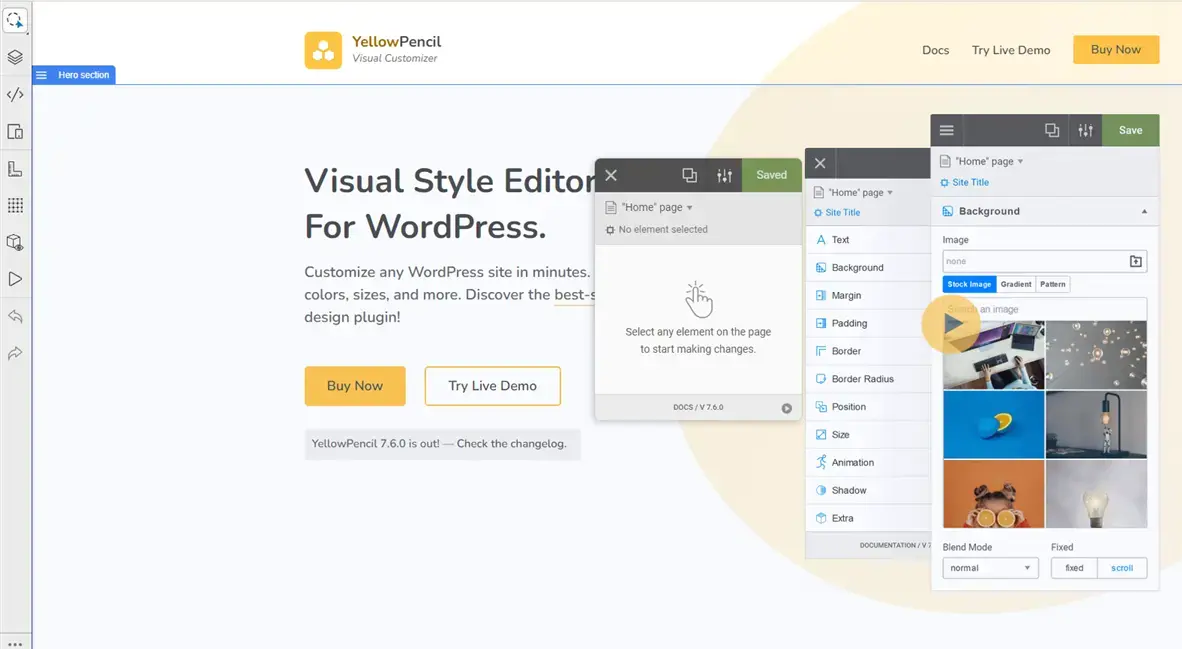The image size is (1182, 649).
Task: Open the three-dots more options in sidebar
Action: (15, 644)
